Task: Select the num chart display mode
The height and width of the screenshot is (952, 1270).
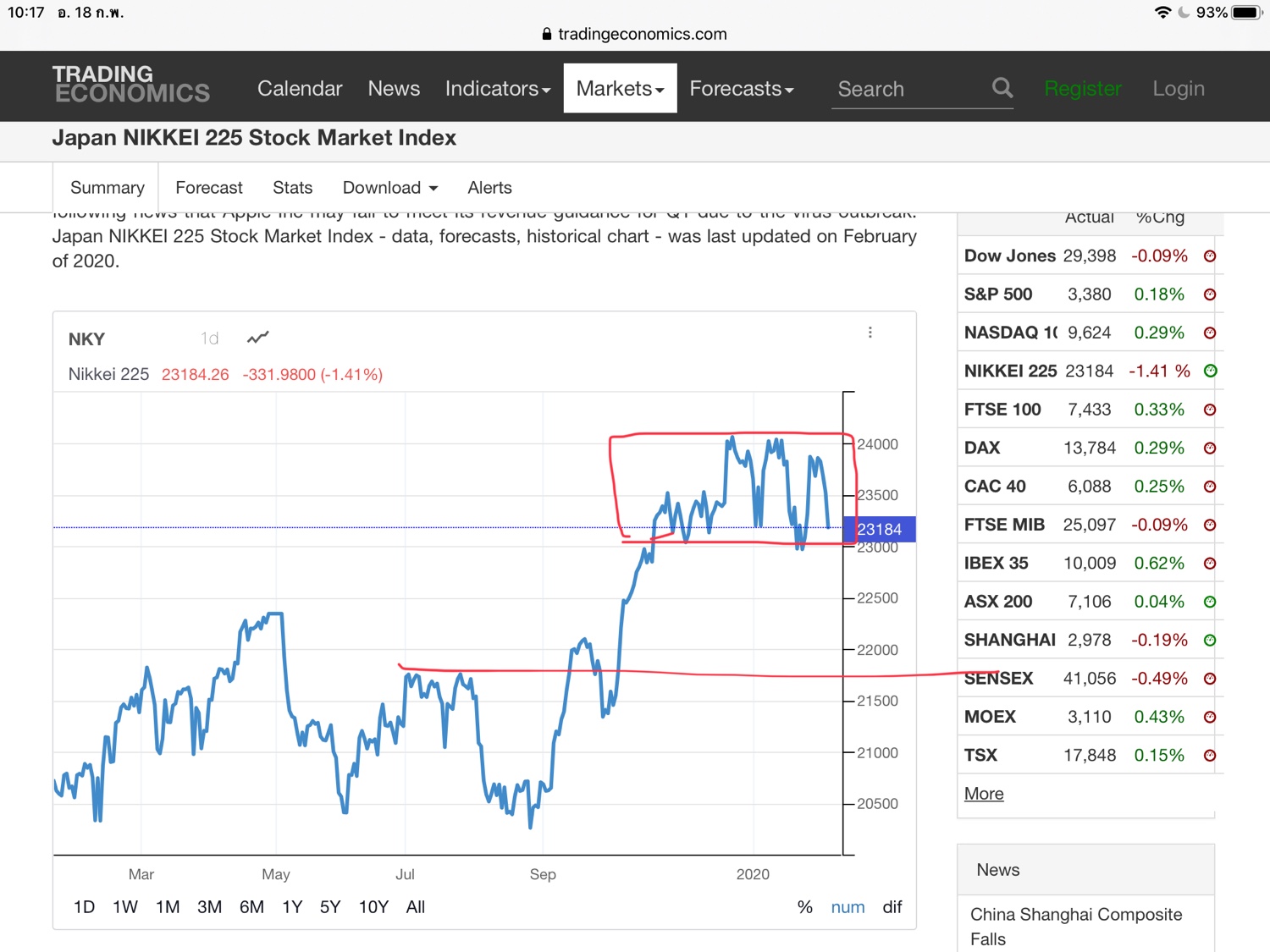Action: coord(848,907)
